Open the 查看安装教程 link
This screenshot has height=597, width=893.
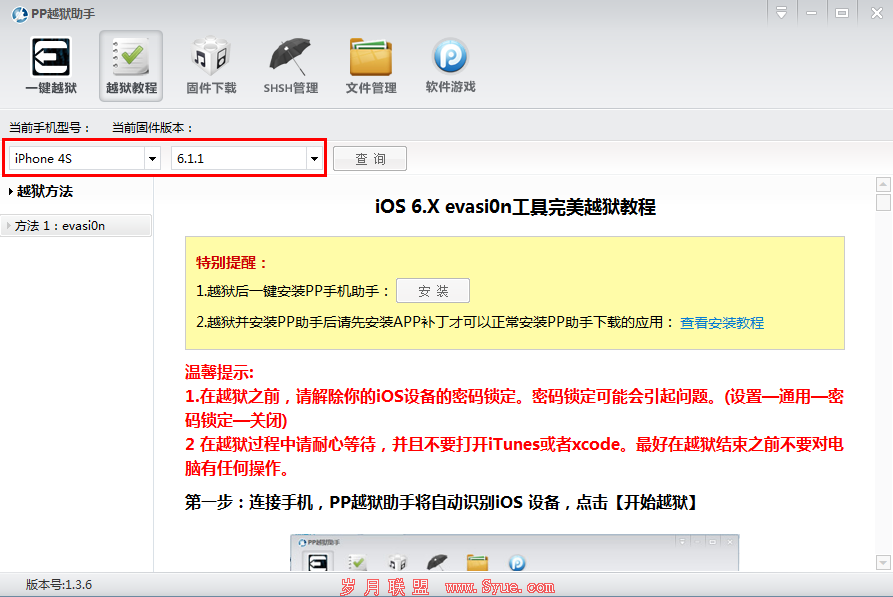point(722,323)
